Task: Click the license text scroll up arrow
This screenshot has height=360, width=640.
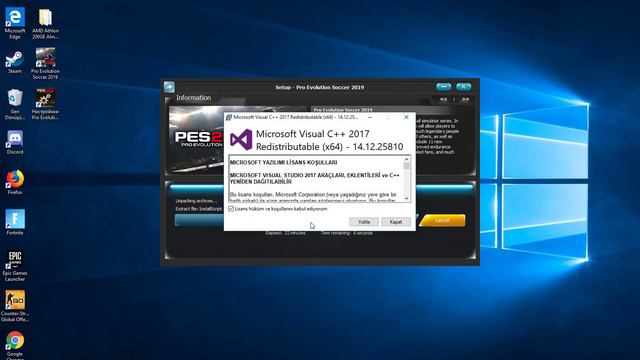Action: (407, 159)
